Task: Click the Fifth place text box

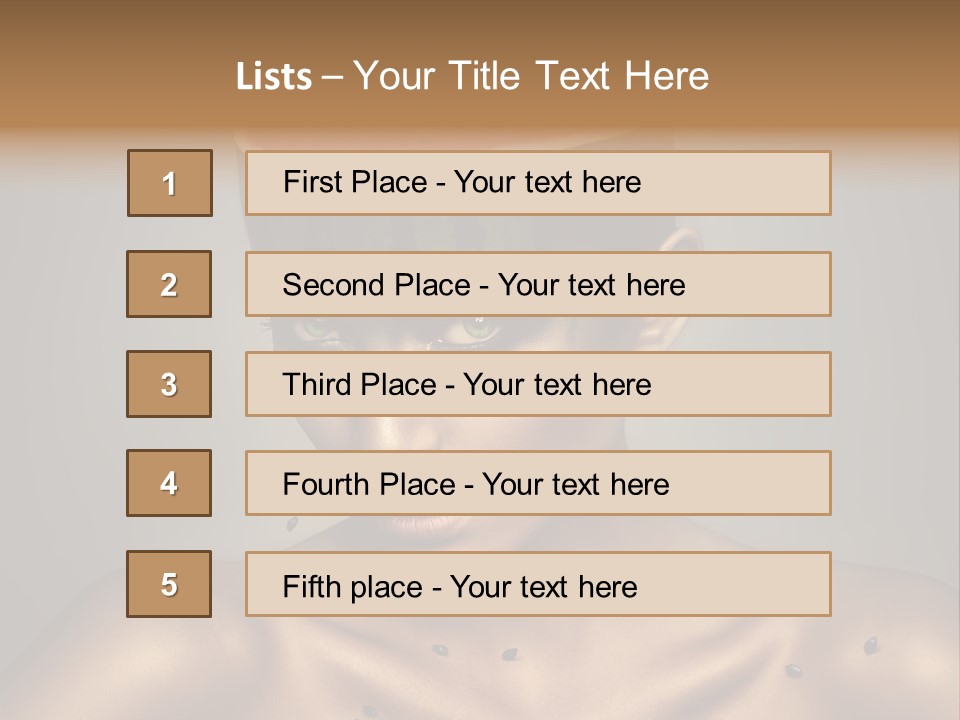Action: point(538,584)
